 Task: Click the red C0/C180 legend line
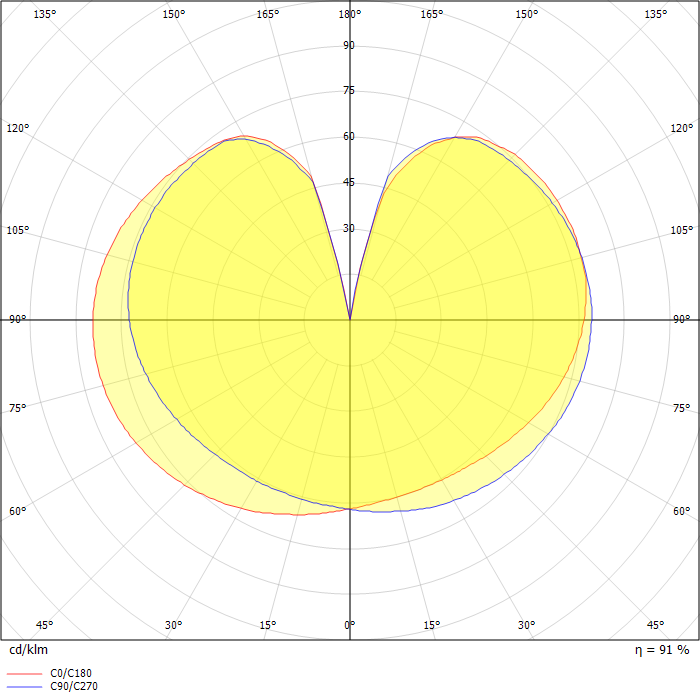point(25,673)
